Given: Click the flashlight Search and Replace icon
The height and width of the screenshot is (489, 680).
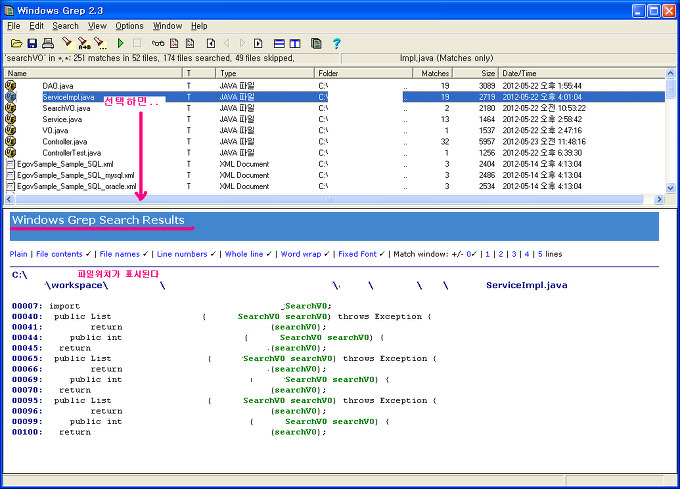Looking at the screenshot, I should point(84,43).
